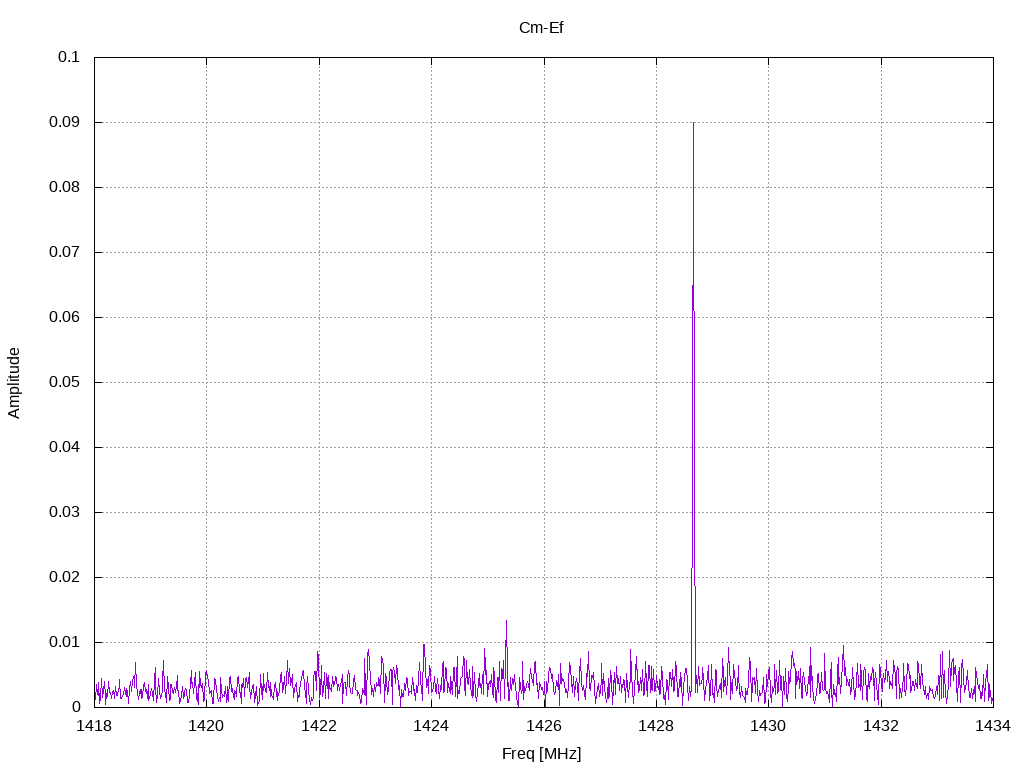Image resolution: width=1024 pixels, height=768 pixels.
Task: Click the x-axis tick label 1418
Action: 94,726
